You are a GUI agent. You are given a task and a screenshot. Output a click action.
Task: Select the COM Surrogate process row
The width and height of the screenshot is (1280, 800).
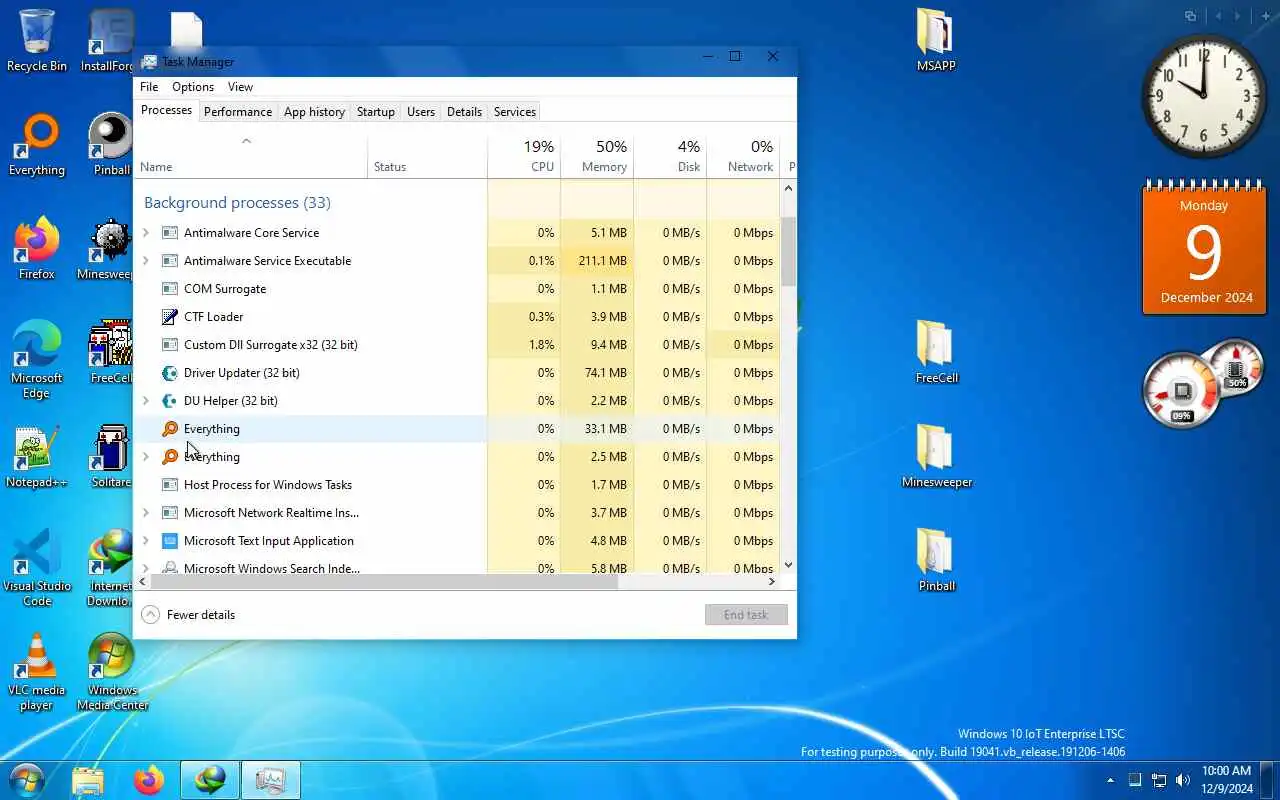pos(457,288)
